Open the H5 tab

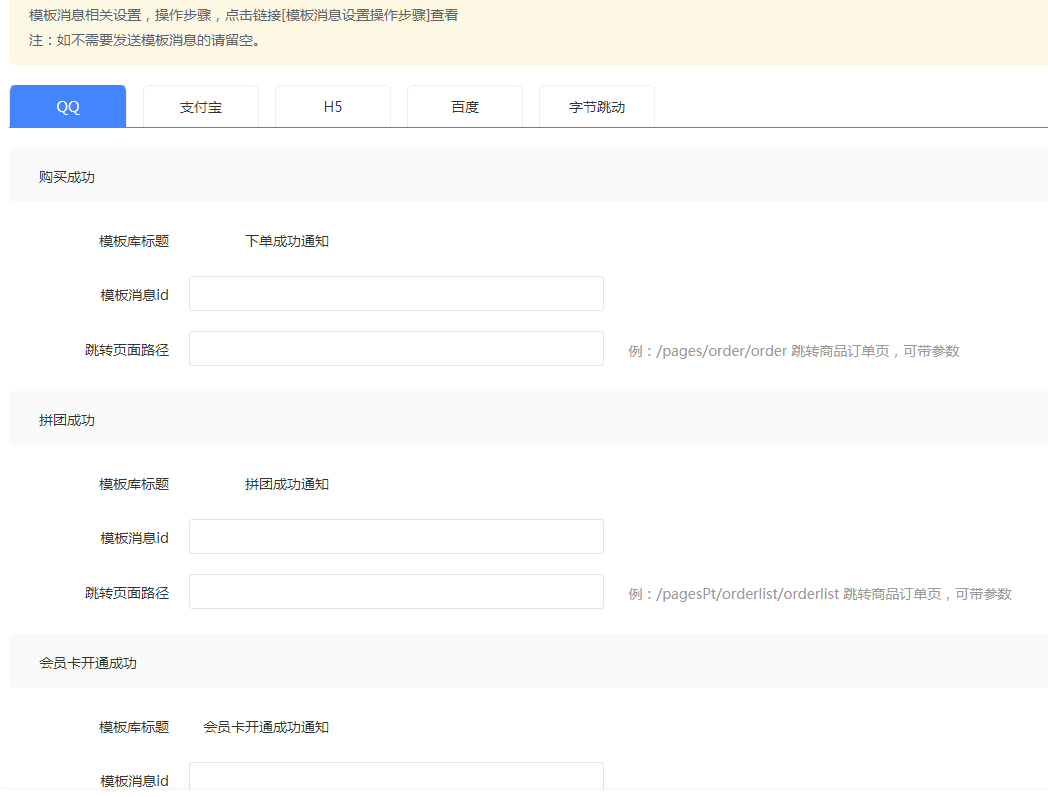(x=333, y=106)
